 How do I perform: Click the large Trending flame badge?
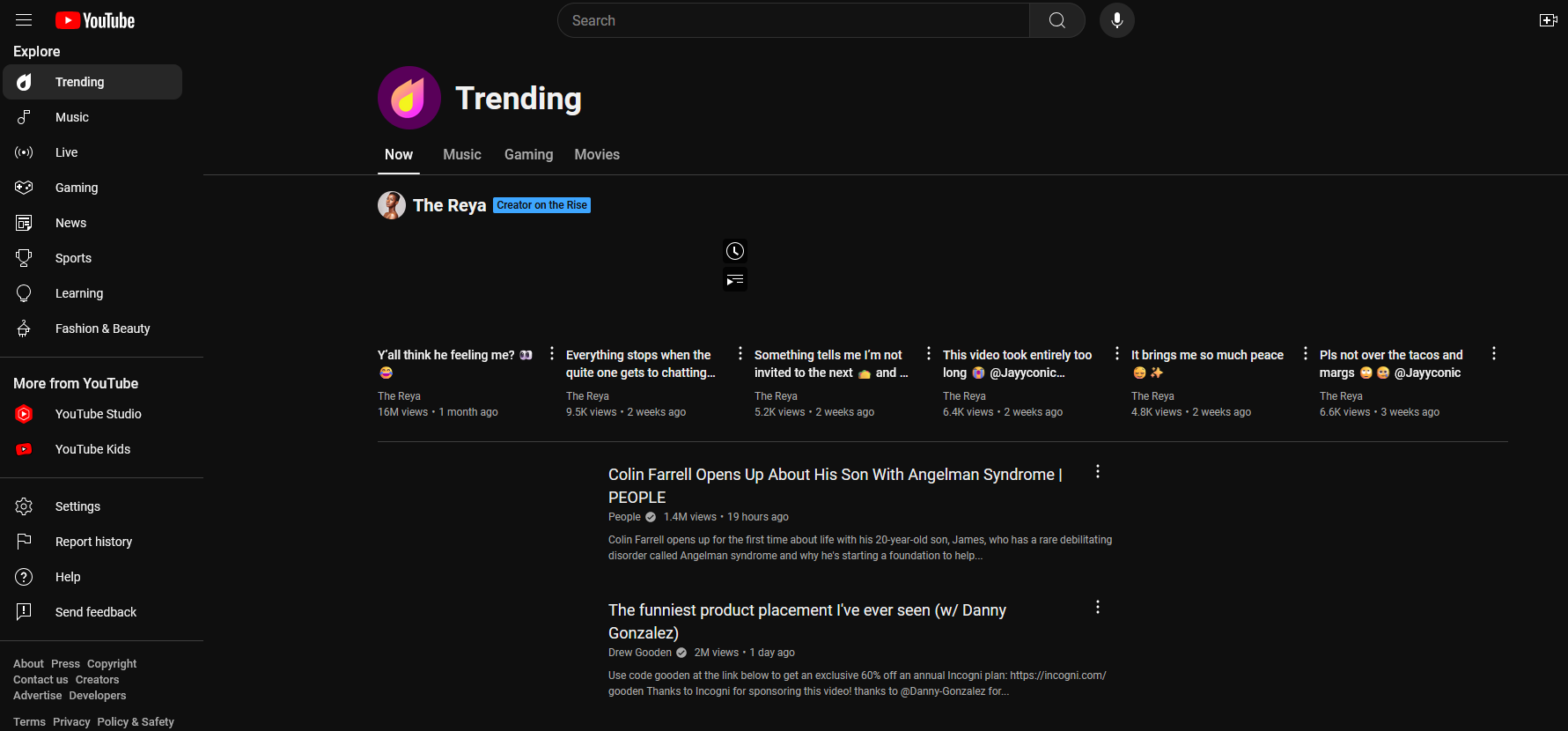409,98
